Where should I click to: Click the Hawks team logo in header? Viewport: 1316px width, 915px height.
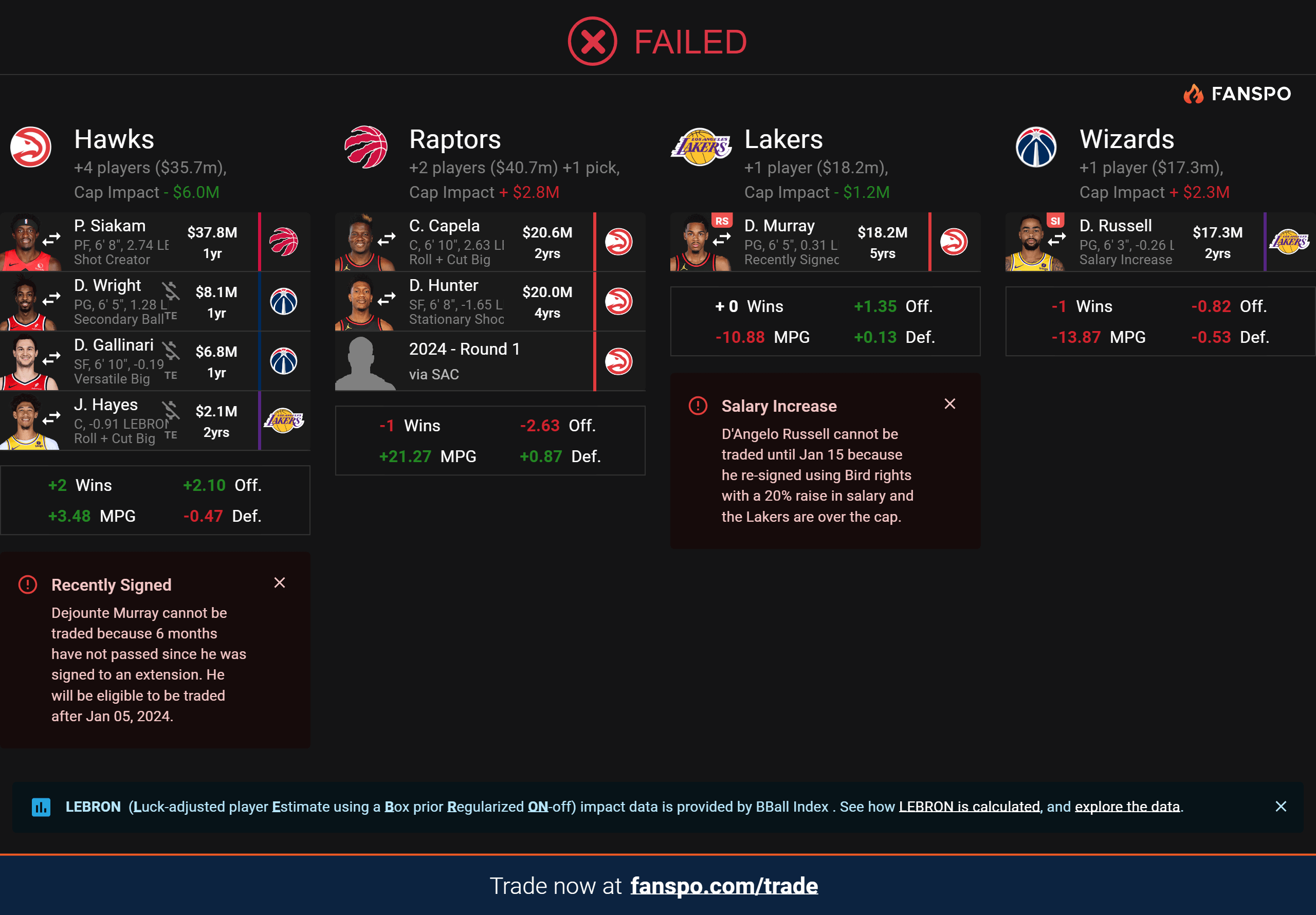tap(31, 148)
